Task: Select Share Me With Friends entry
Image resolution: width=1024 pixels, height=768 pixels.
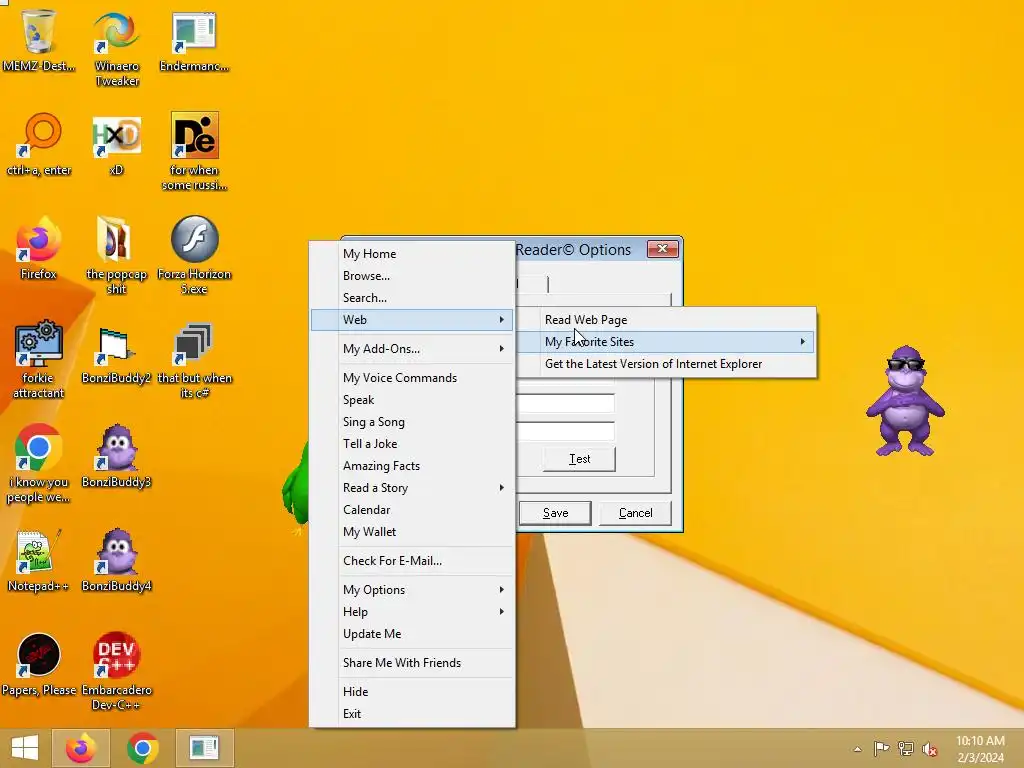Action: [x=412, y=663]
